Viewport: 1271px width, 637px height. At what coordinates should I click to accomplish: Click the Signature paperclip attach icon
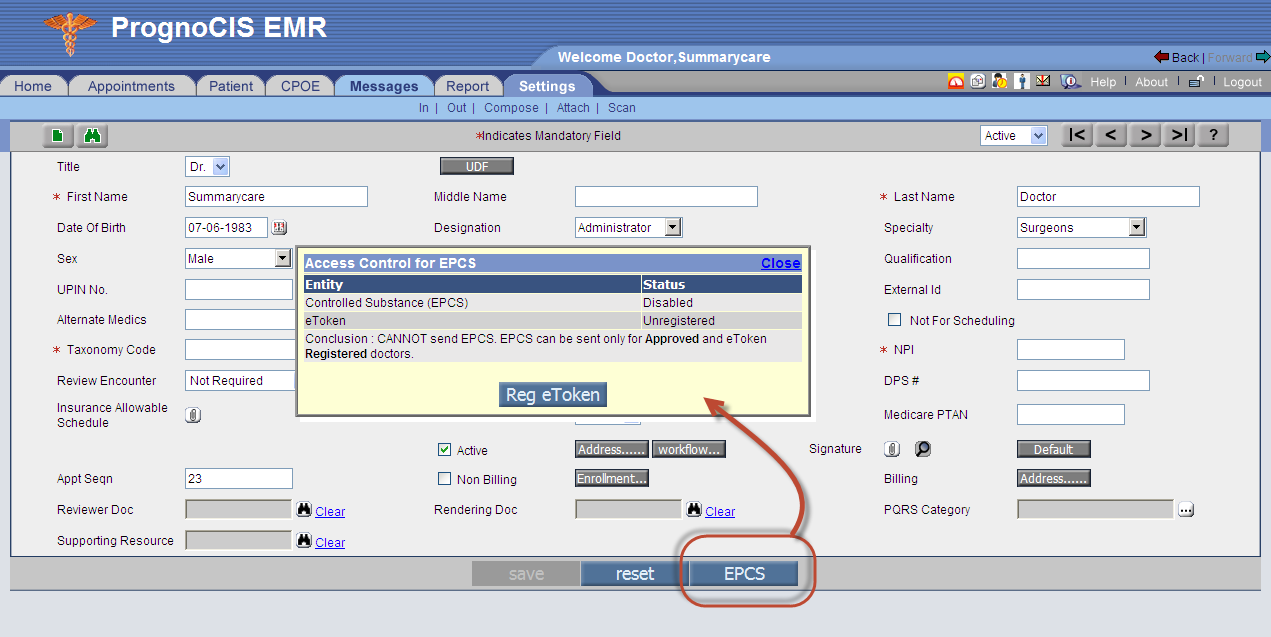(892, 449)
